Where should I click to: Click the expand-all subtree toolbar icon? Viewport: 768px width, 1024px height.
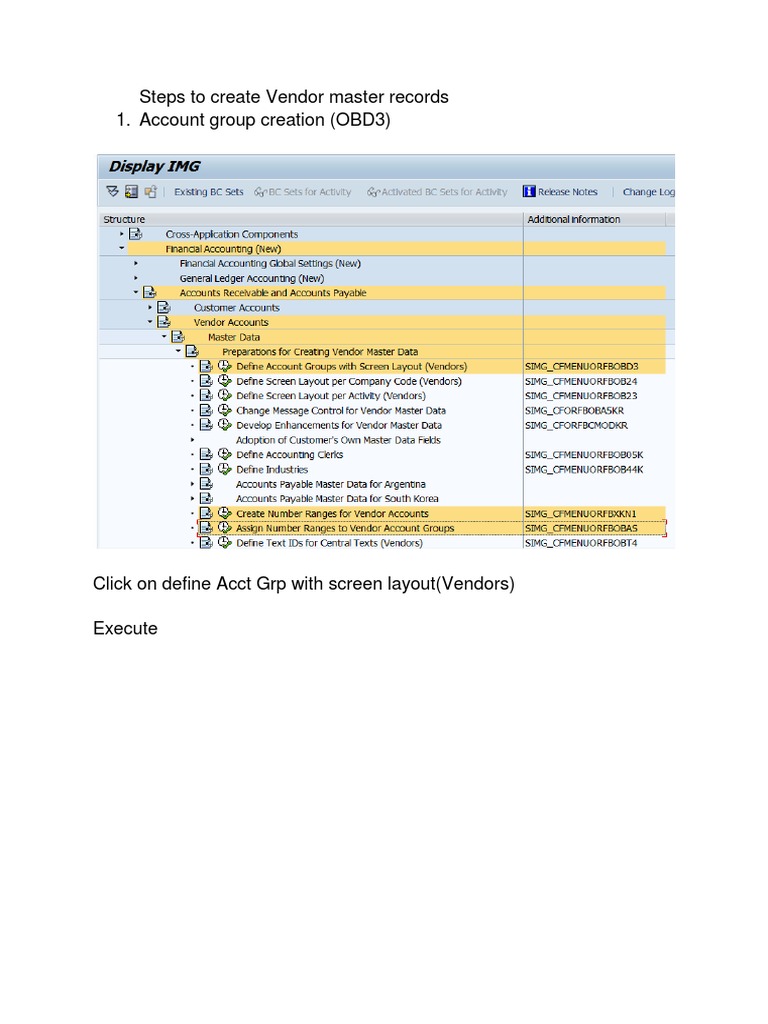click(x=112, y=191)
